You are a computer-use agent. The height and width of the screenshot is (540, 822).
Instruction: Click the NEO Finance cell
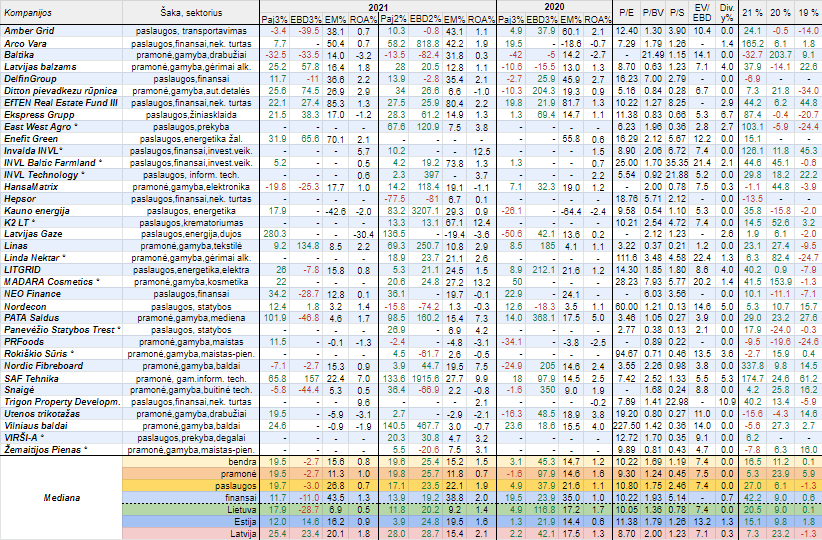(61, 294)
